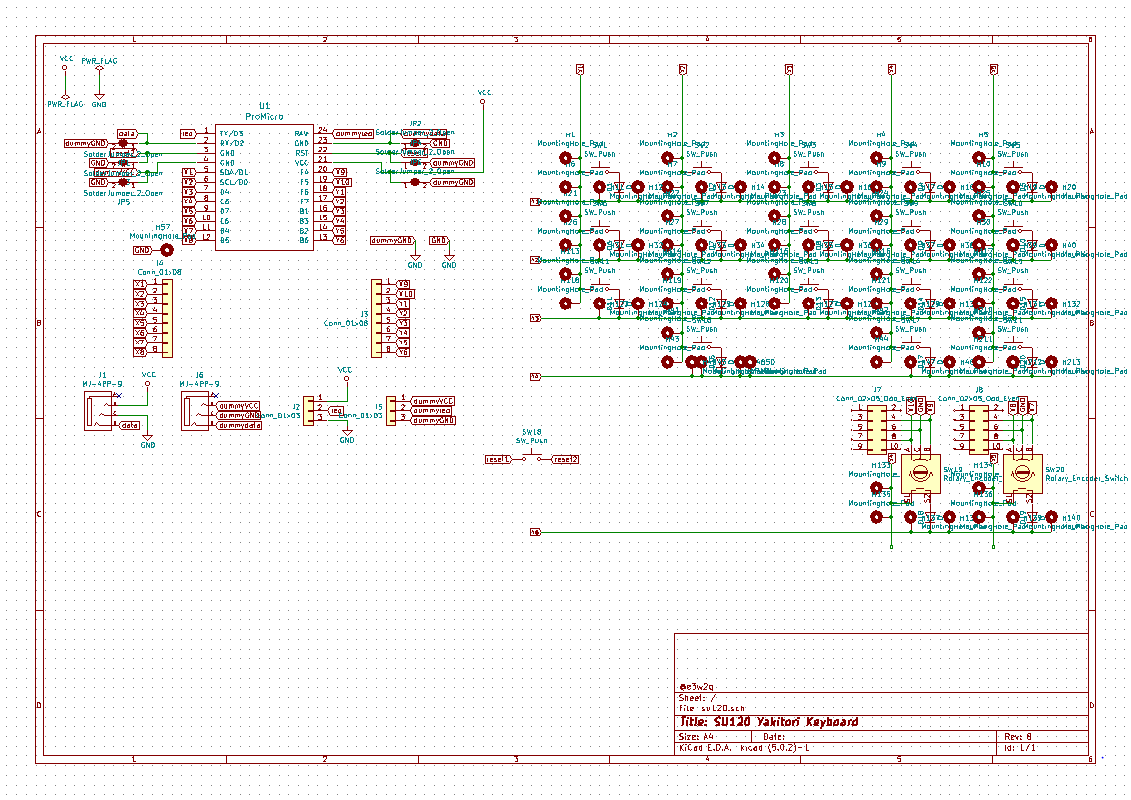Select the J2 three-pin connector symbol
1131x800 pixels.
pyautogui.click(x=309, y=410)
